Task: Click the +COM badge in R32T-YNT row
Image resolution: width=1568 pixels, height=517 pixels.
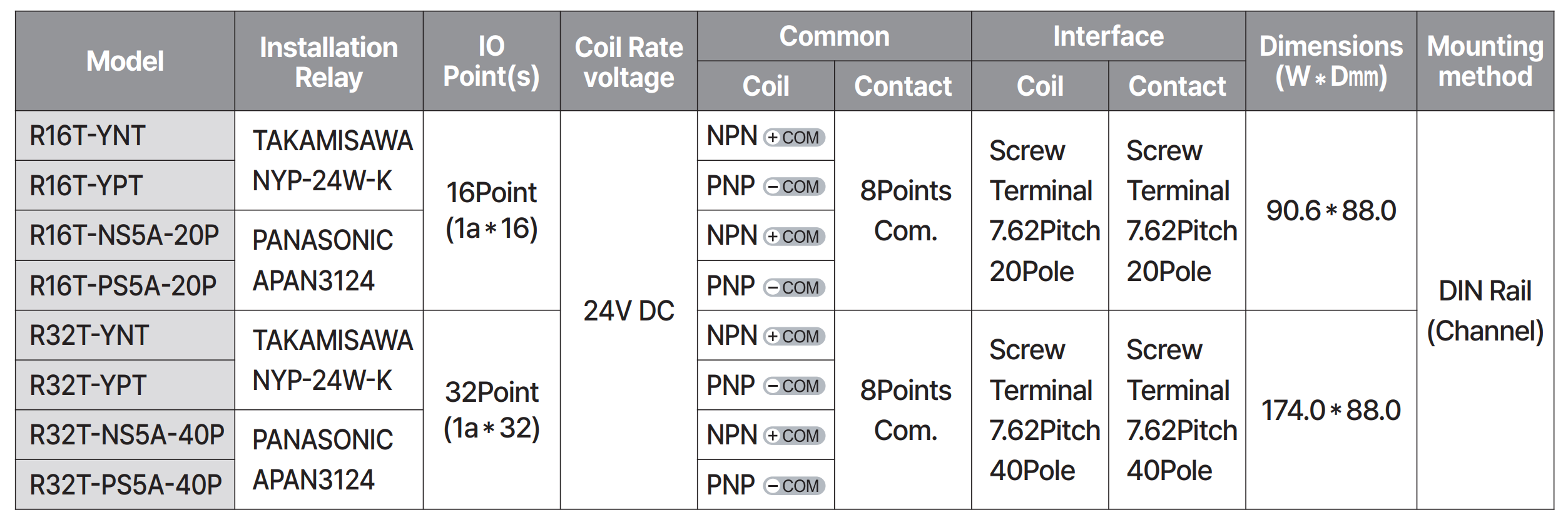Action: (793, 336)
